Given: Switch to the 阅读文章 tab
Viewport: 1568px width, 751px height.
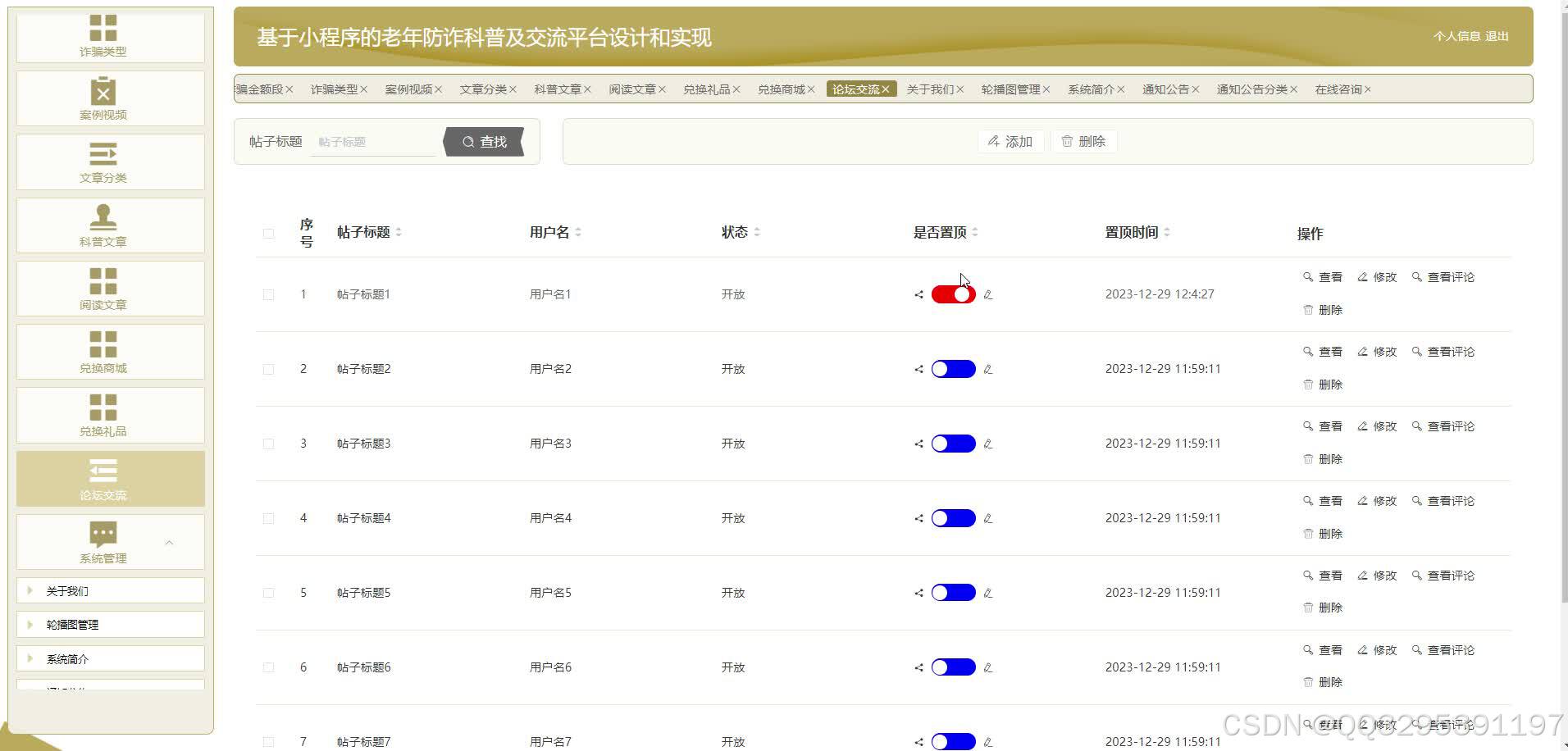Looking at the screenshot, I should [632, 89].
